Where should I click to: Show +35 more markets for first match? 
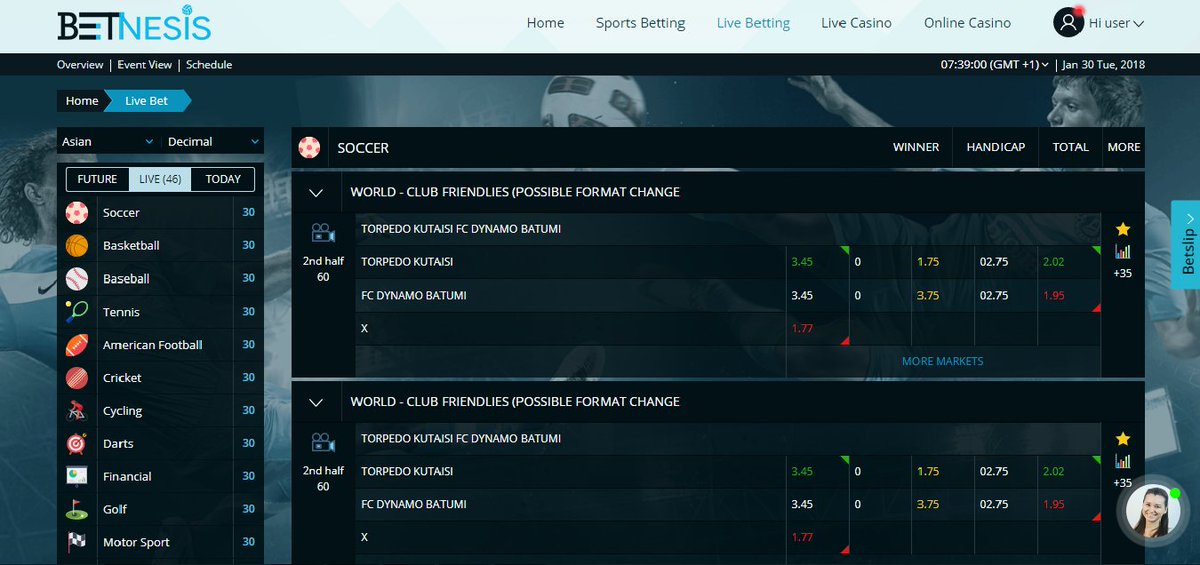pyautogui.click(x=1123, y=273)
